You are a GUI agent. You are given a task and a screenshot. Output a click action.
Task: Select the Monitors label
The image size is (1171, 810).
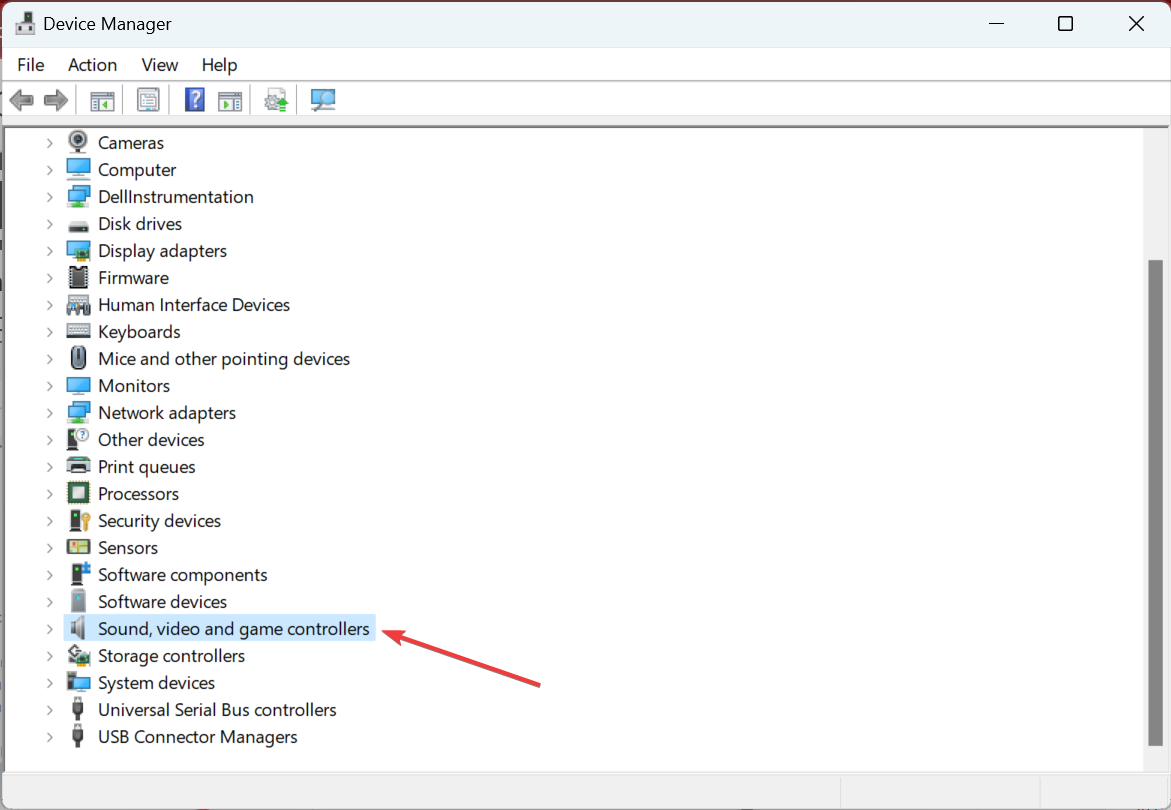point(134,386)
